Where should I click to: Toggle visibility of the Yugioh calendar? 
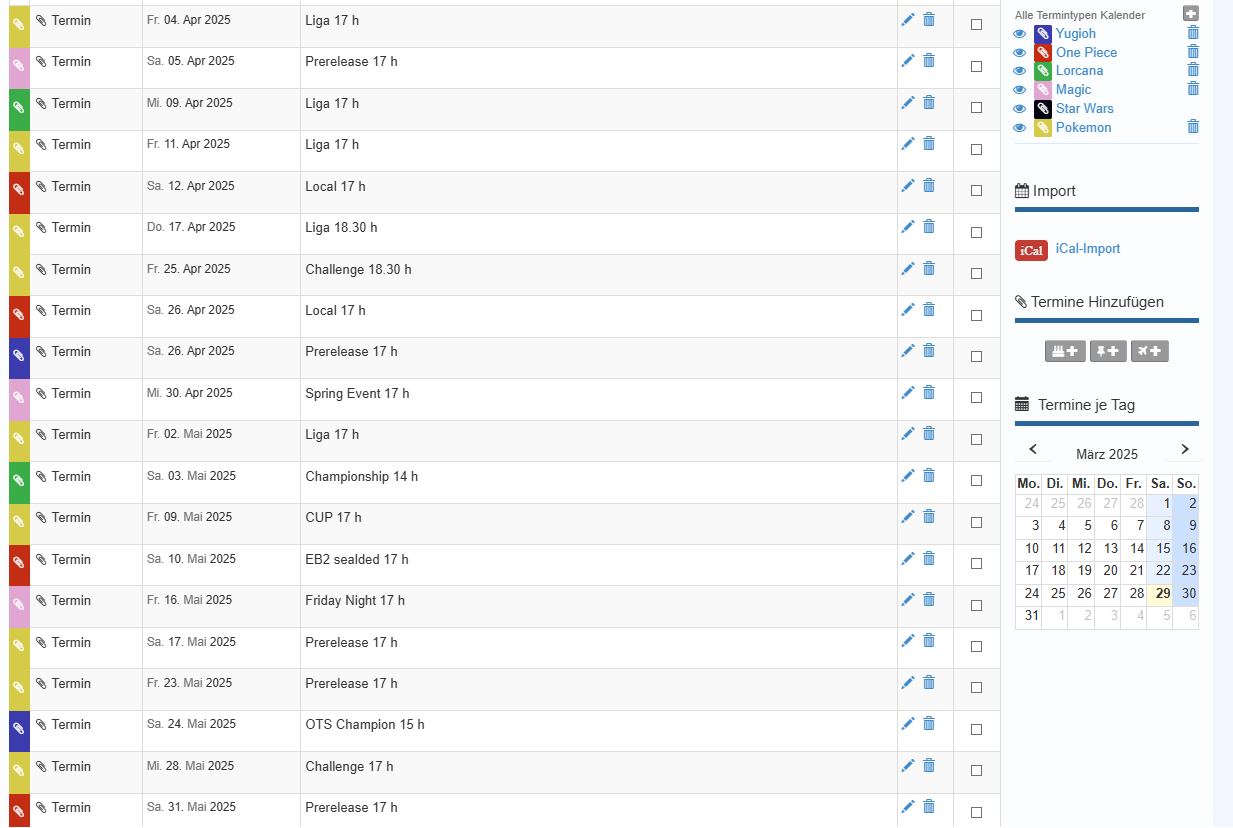click(x=1020, y=34)
